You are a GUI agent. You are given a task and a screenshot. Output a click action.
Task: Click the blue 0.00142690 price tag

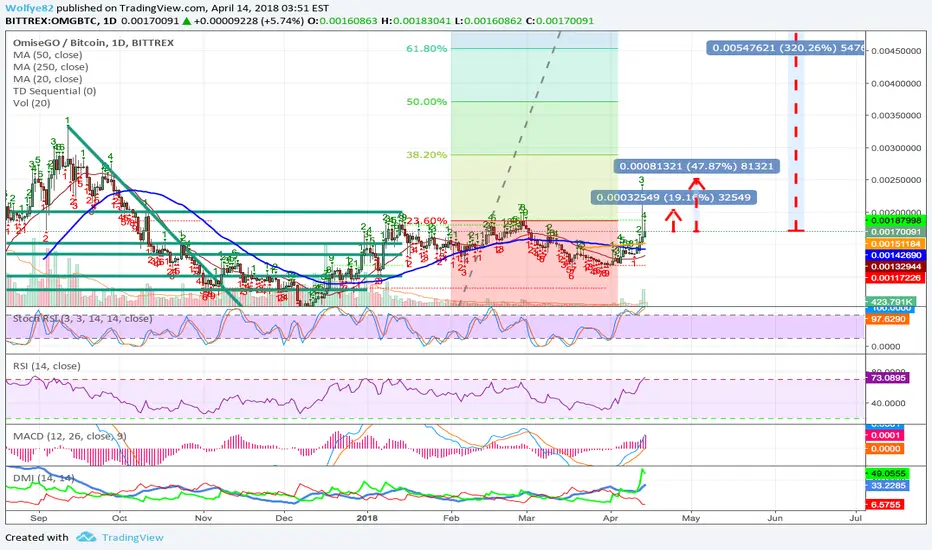896,255
